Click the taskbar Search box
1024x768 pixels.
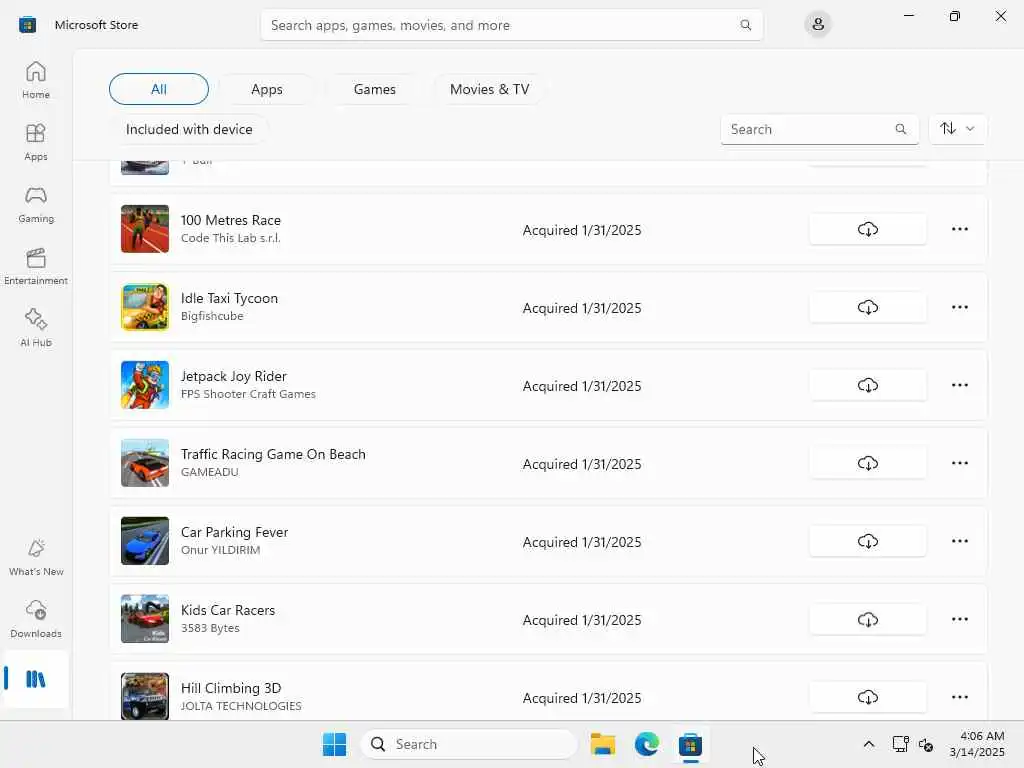(468, 744)
